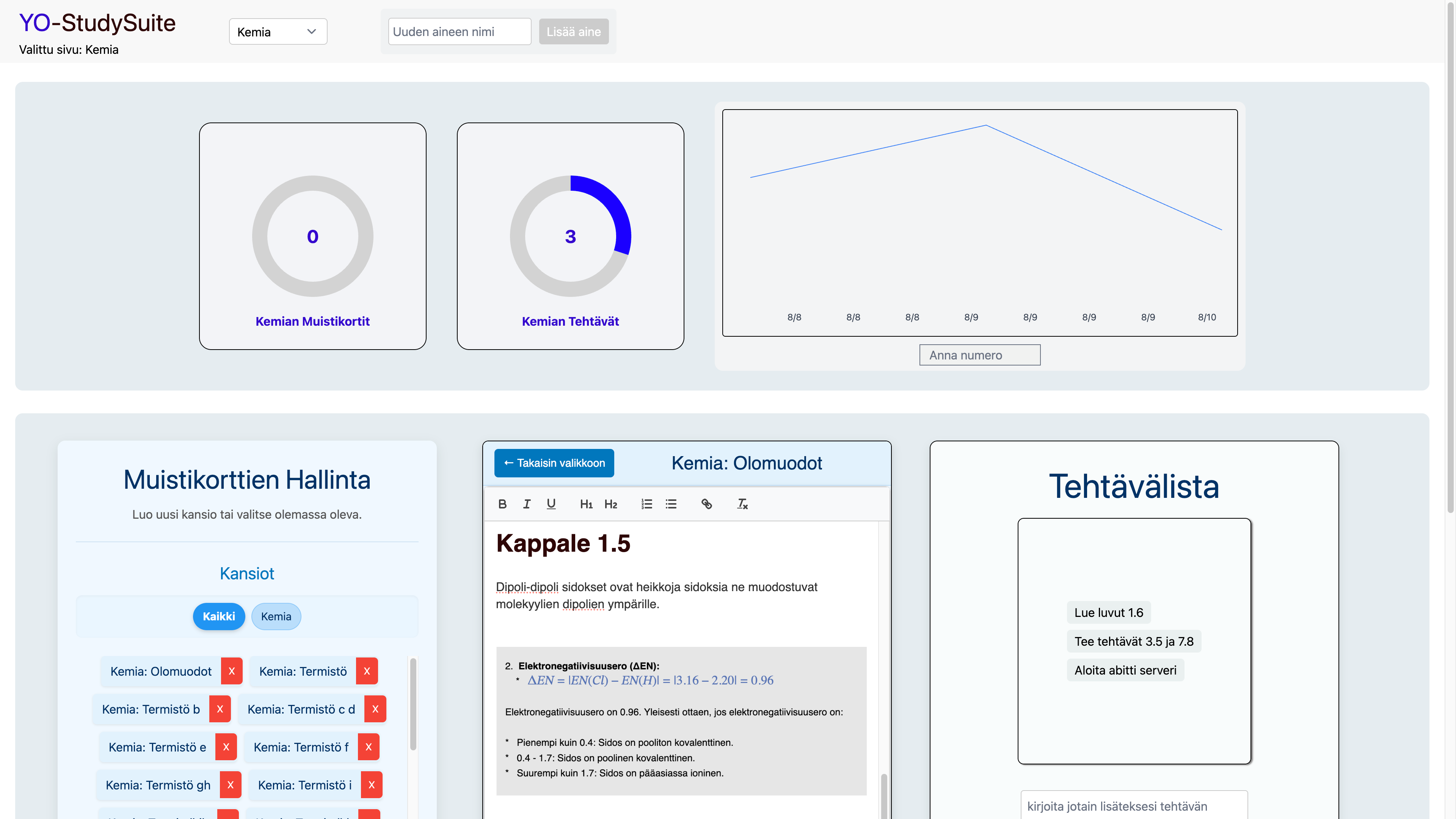Clear text formatting in editor
The image size is (1456, 819).
pyautogui.click(x=742, y=504)
